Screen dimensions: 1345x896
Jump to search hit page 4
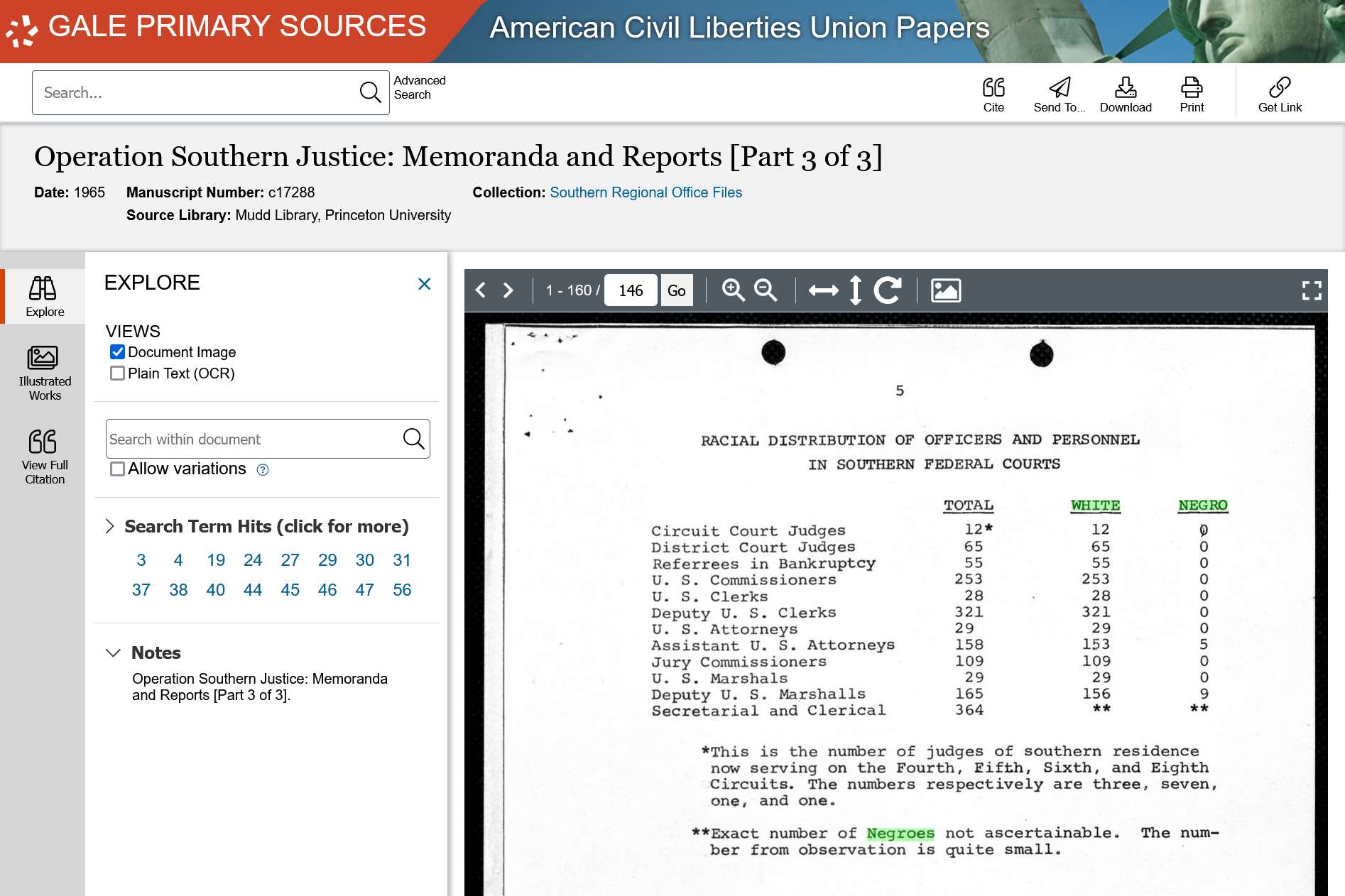pos(178,560)
